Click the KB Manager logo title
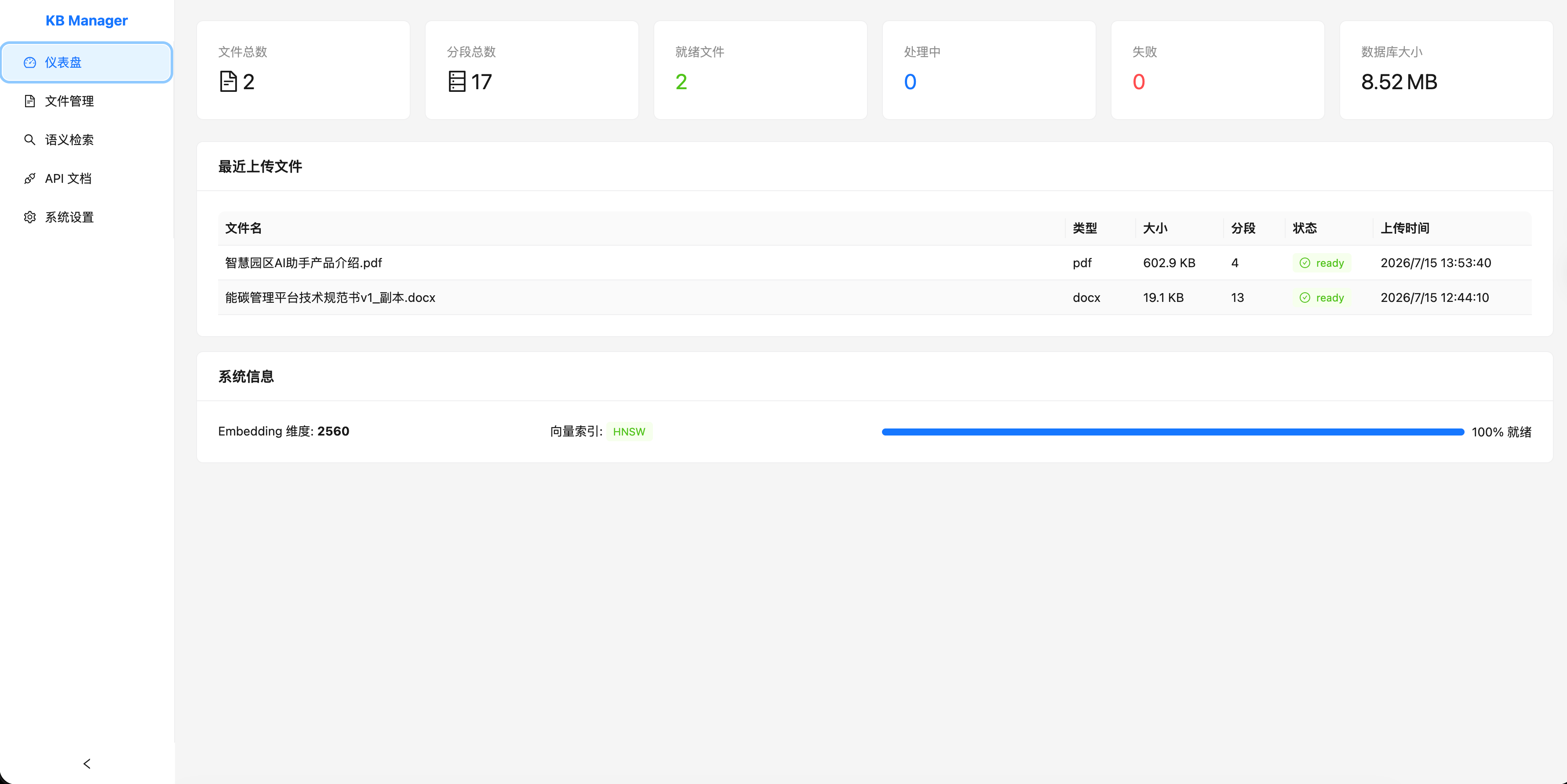The width and height of the screenshot is (1567, 784). [x=86, y=21]
